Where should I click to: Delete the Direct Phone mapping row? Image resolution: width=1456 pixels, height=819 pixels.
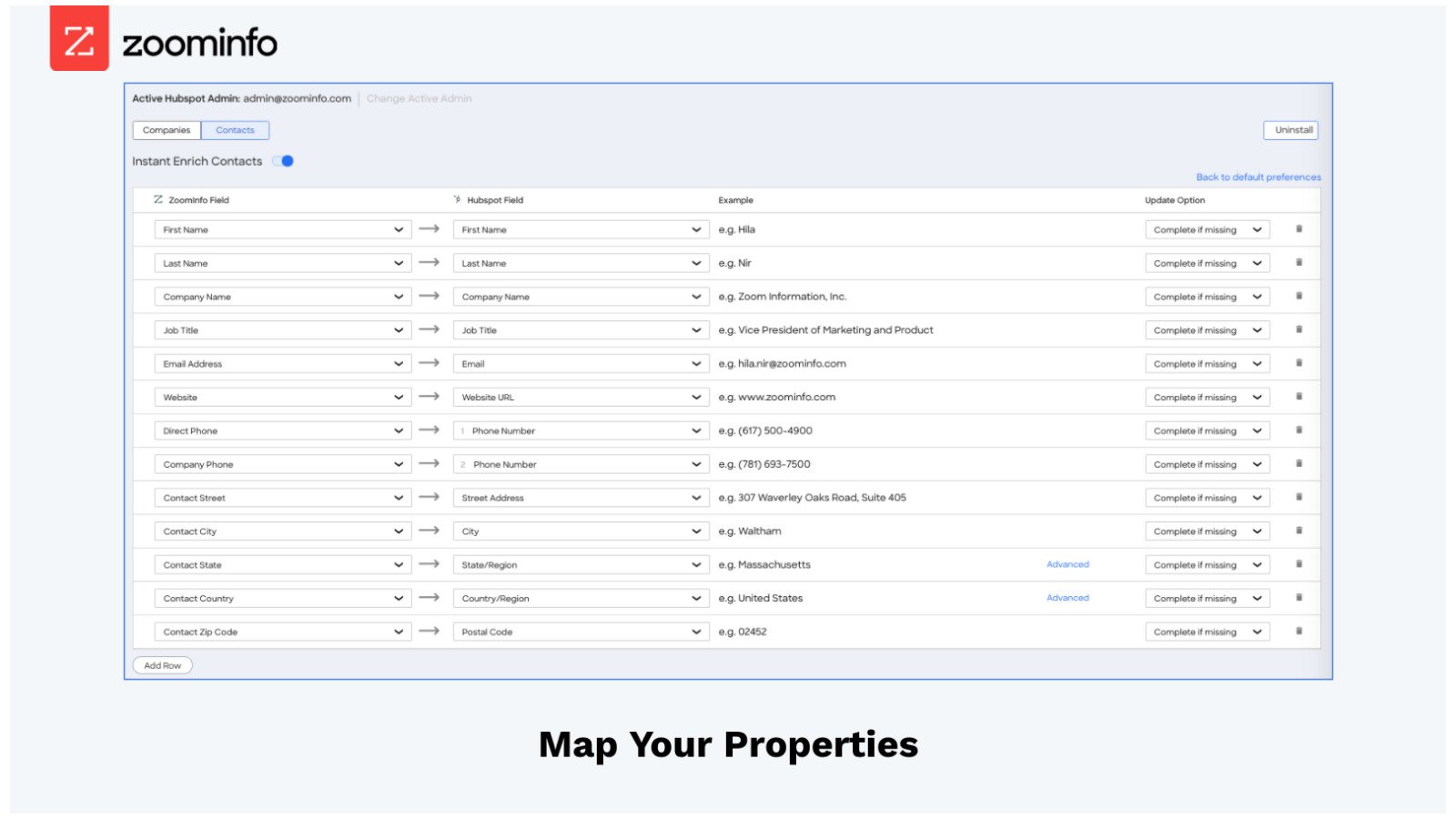point(1299,430)
